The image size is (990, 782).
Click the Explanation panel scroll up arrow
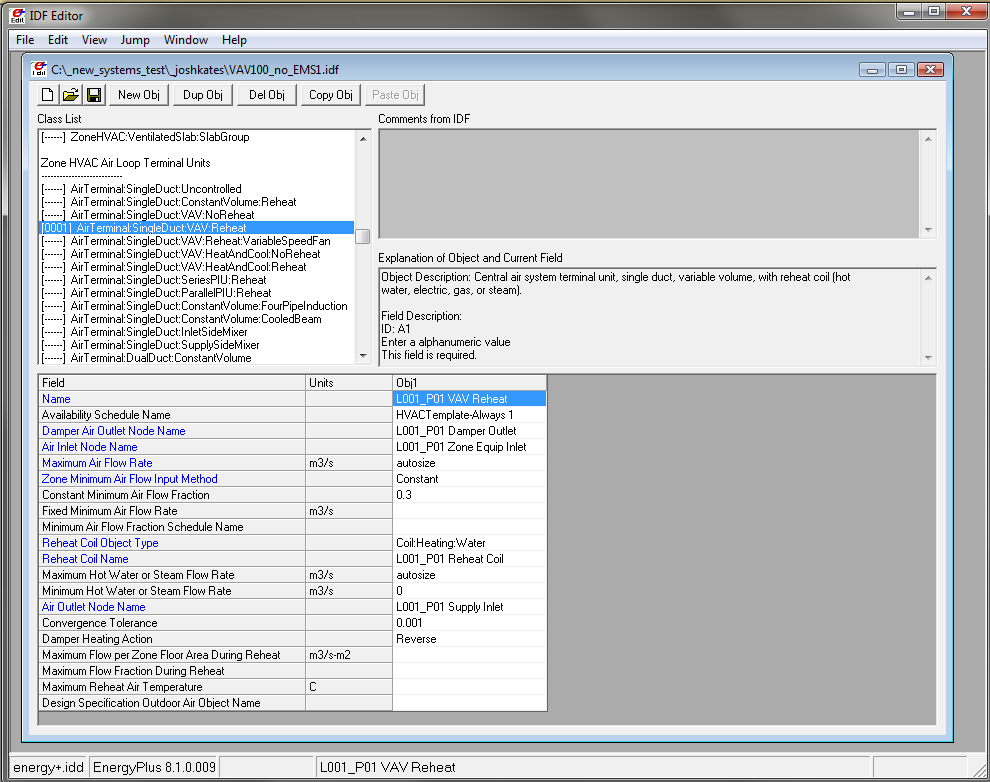coord(928,278)
